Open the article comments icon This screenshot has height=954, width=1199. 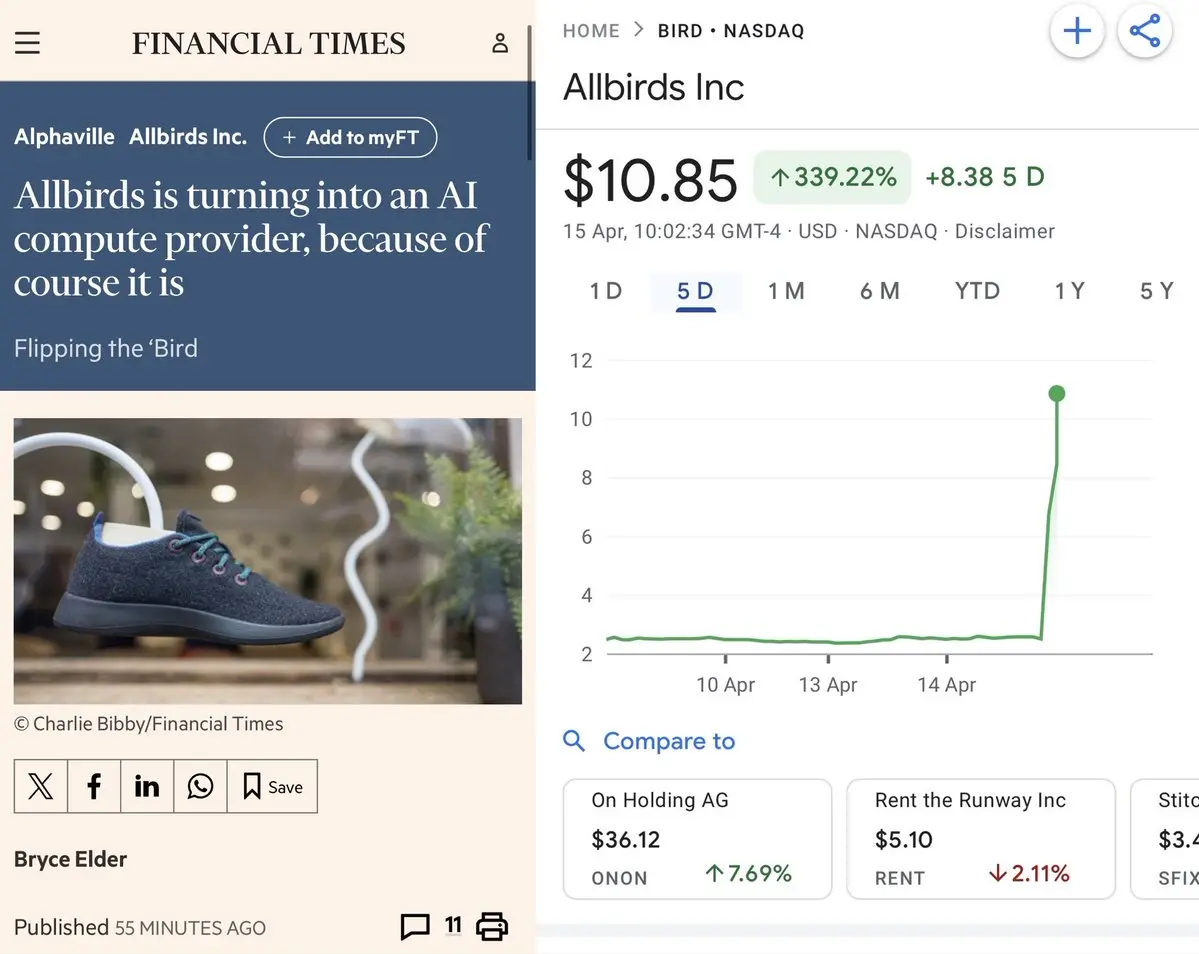415,926
